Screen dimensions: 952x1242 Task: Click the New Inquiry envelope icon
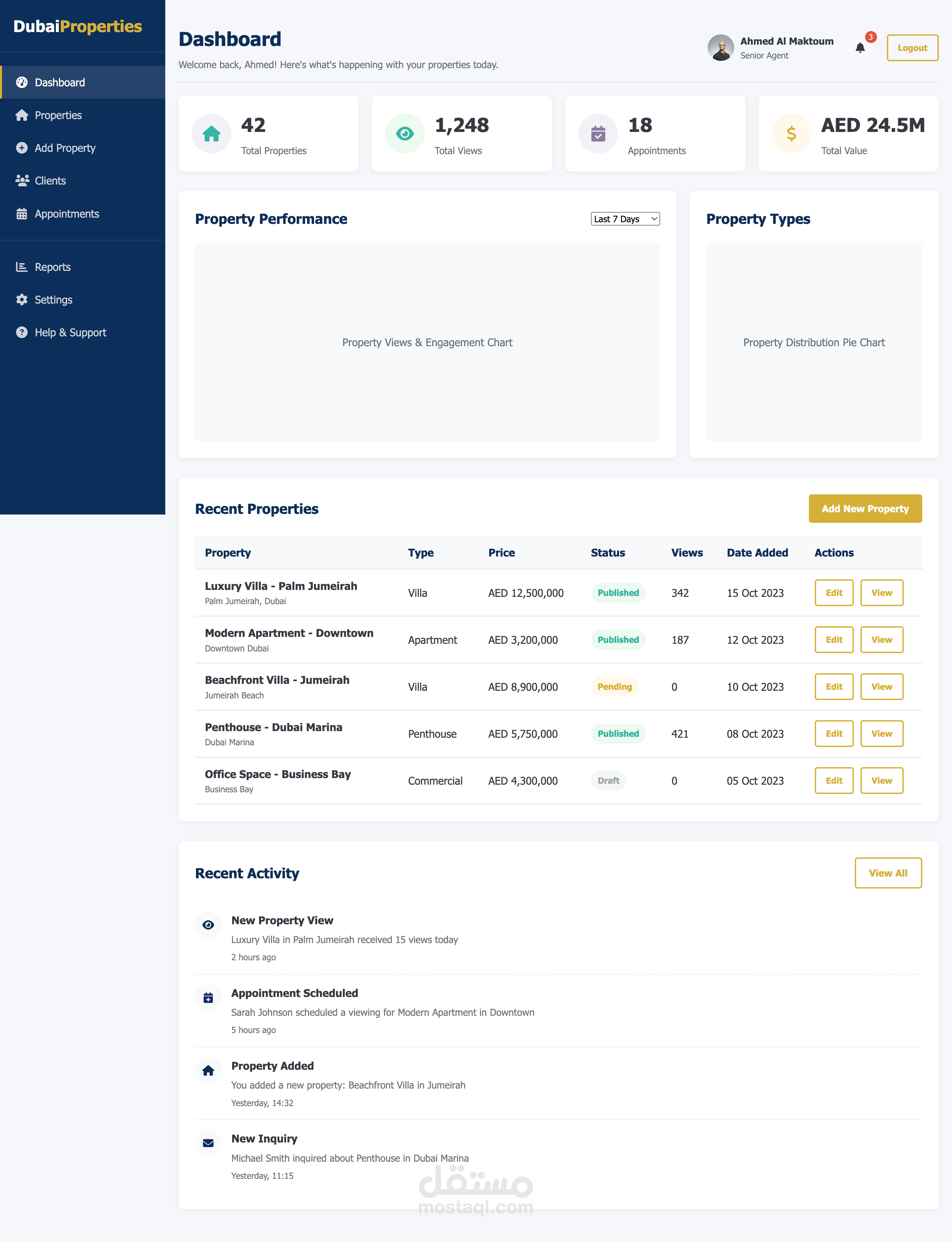pyautogui.click(x=208, y=1143)
